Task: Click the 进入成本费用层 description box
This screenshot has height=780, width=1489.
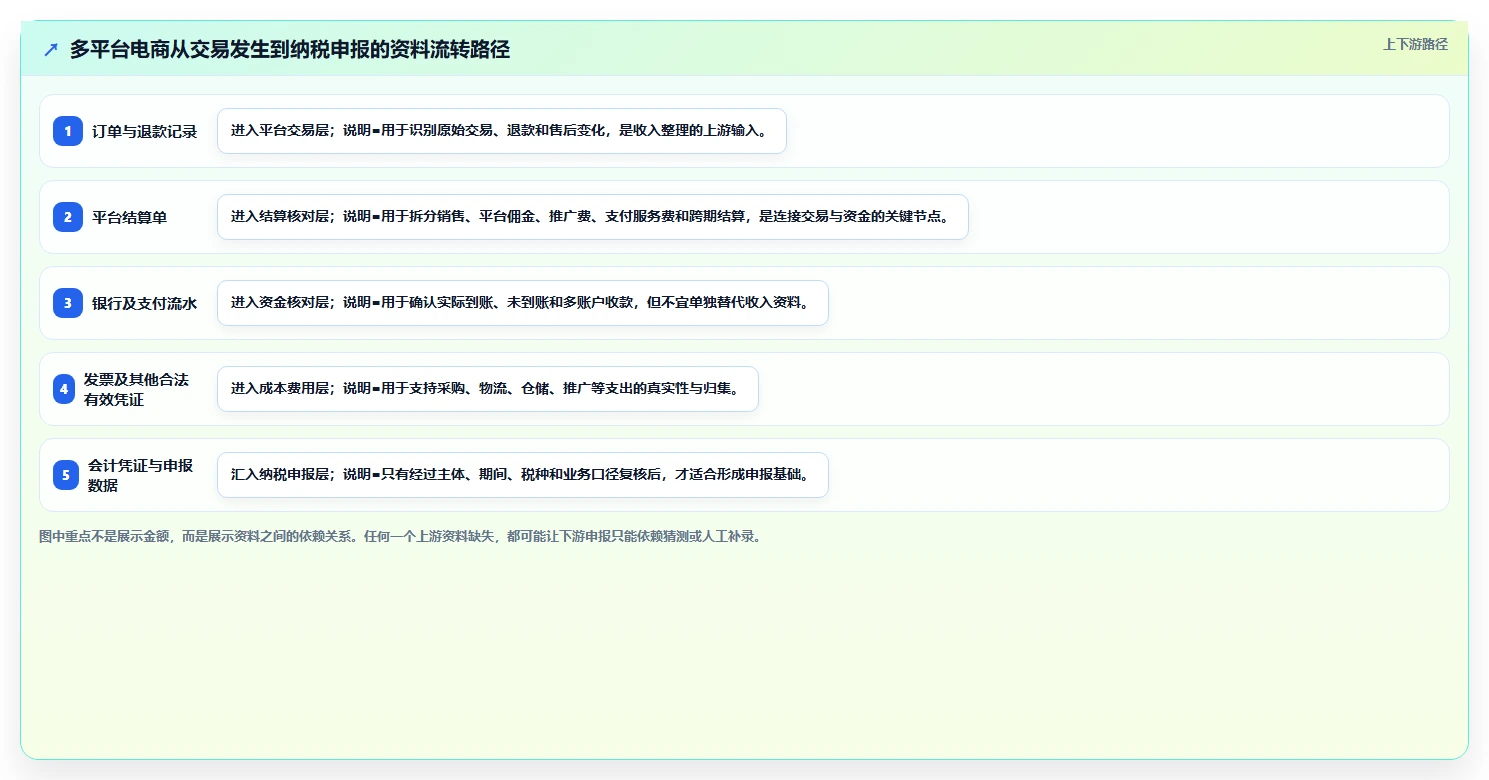Action: click(488, 389)
